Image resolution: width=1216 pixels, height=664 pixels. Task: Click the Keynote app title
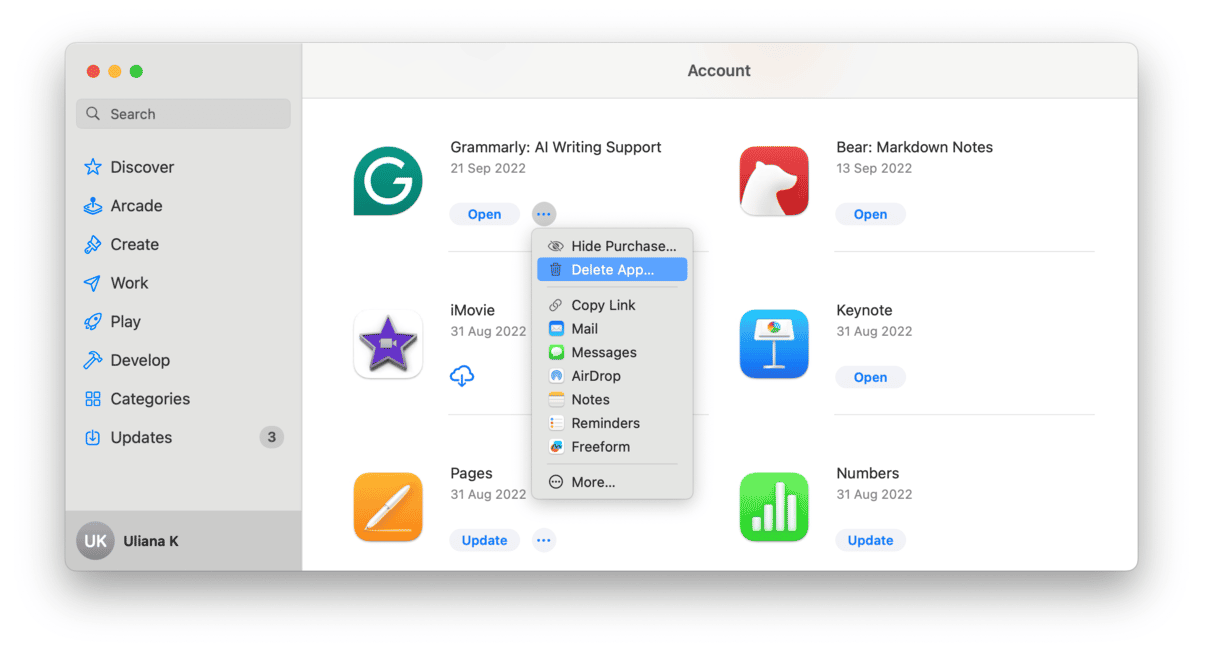click(865, 310)
